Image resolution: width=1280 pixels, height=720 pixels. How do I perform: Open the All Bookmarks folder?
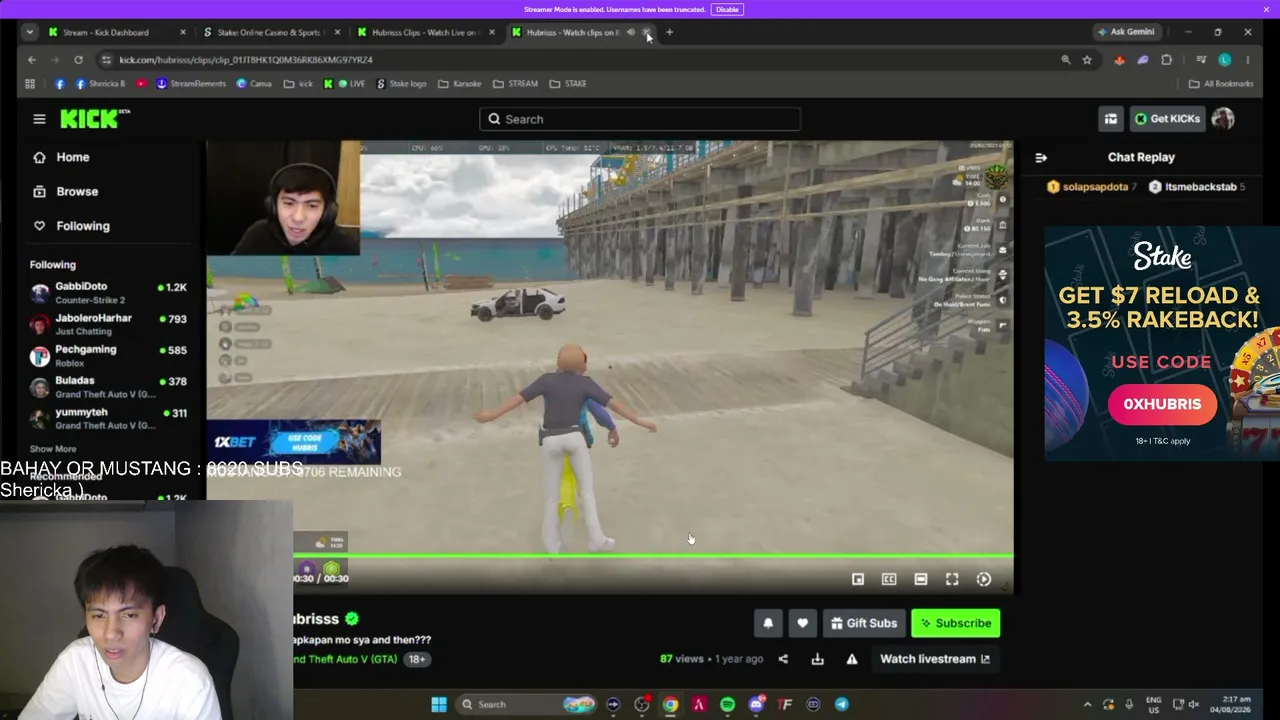(x=1221, y=84)
